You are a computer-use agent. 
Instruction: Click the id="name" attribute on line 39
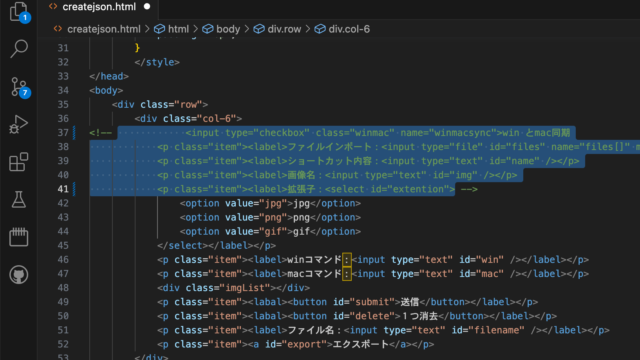[x=514, y=161]
